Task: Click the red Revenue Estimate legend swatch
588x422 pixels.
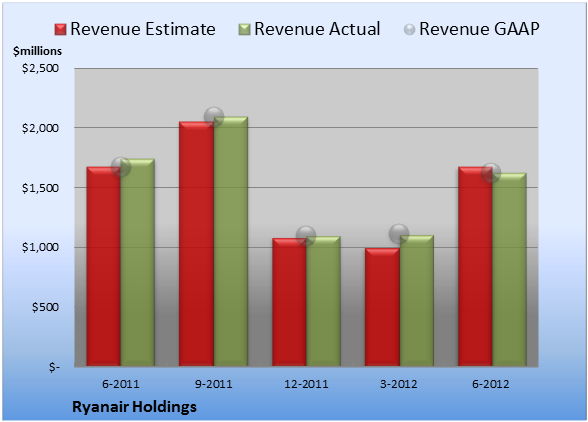Action: [x=60, y=30]
